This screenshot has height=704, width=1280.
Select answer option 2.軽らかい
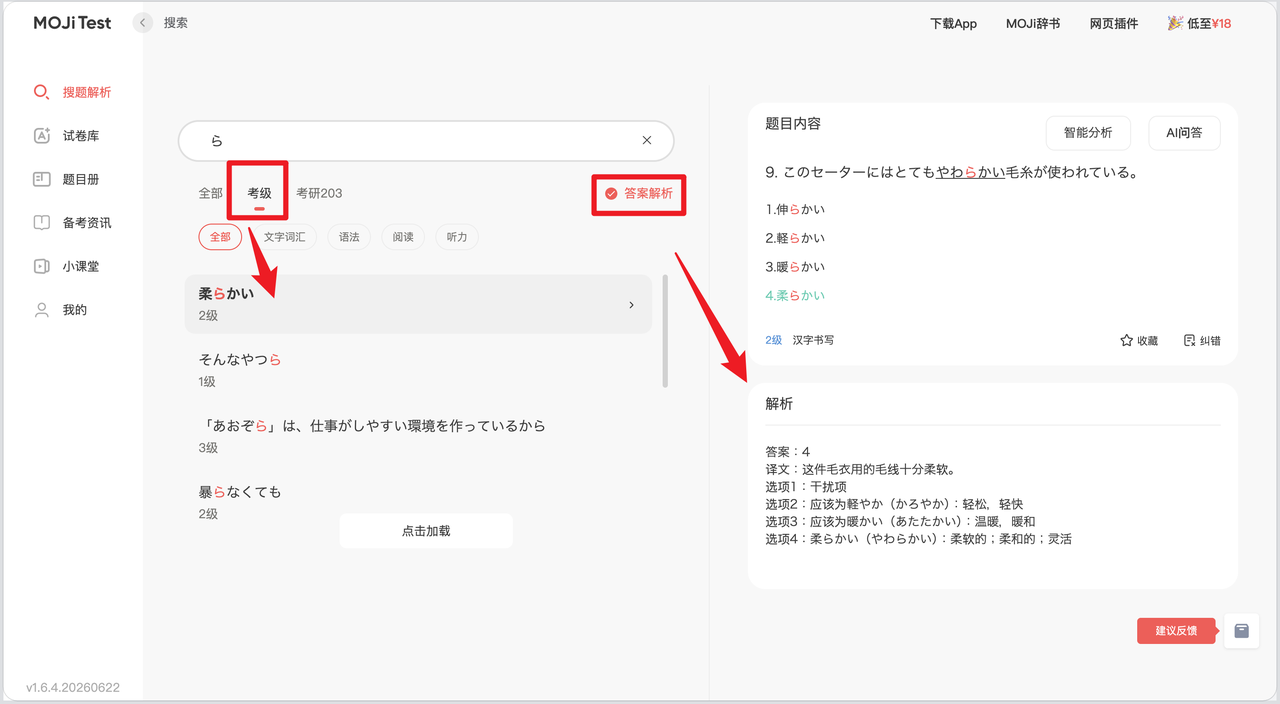pos(795,238)
